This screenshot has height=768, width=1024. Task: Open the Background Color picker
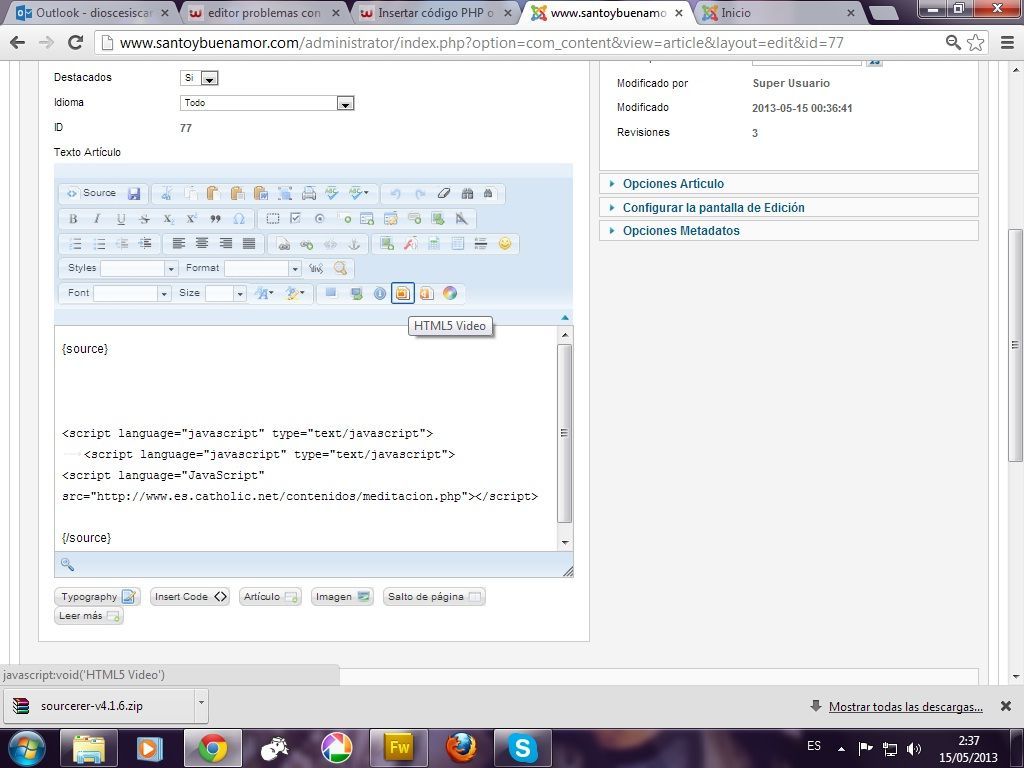(295, 293)
